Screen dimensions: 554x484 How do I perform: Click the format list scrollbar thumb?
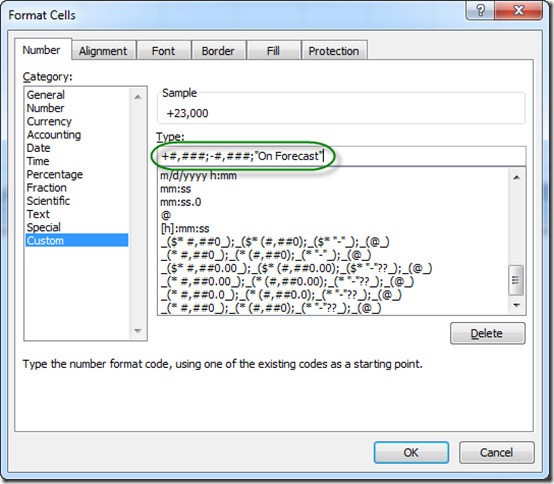[x=516, y=280]
